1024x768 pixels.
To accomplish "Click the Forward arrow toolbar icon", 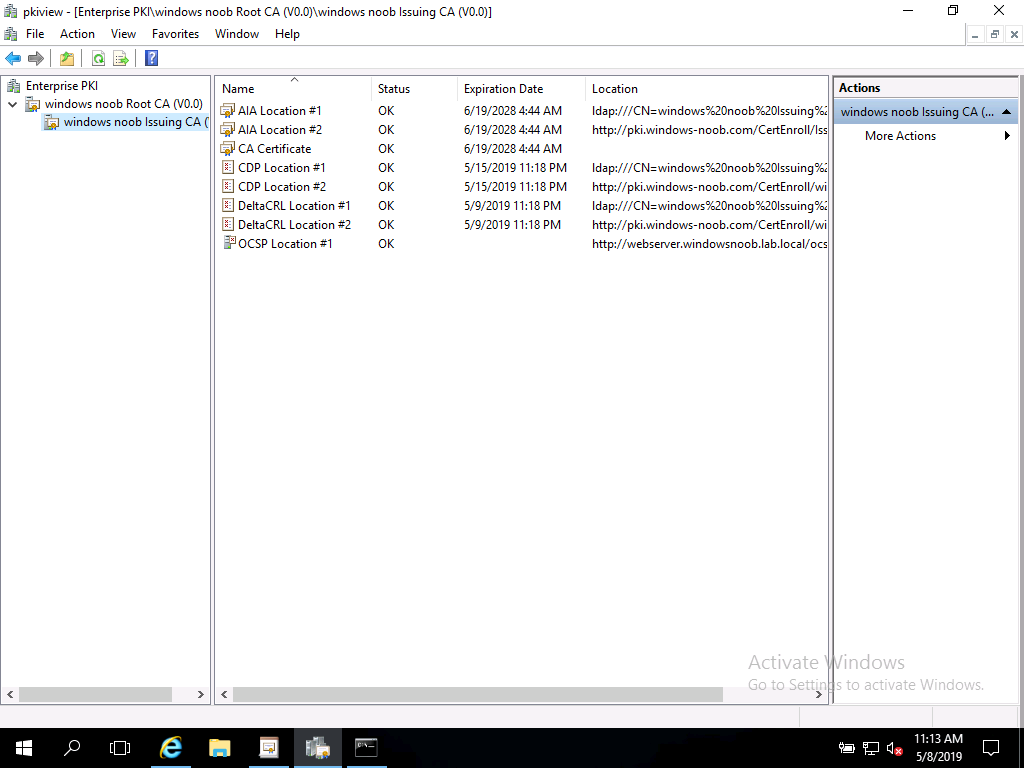I will pos(36,59).
